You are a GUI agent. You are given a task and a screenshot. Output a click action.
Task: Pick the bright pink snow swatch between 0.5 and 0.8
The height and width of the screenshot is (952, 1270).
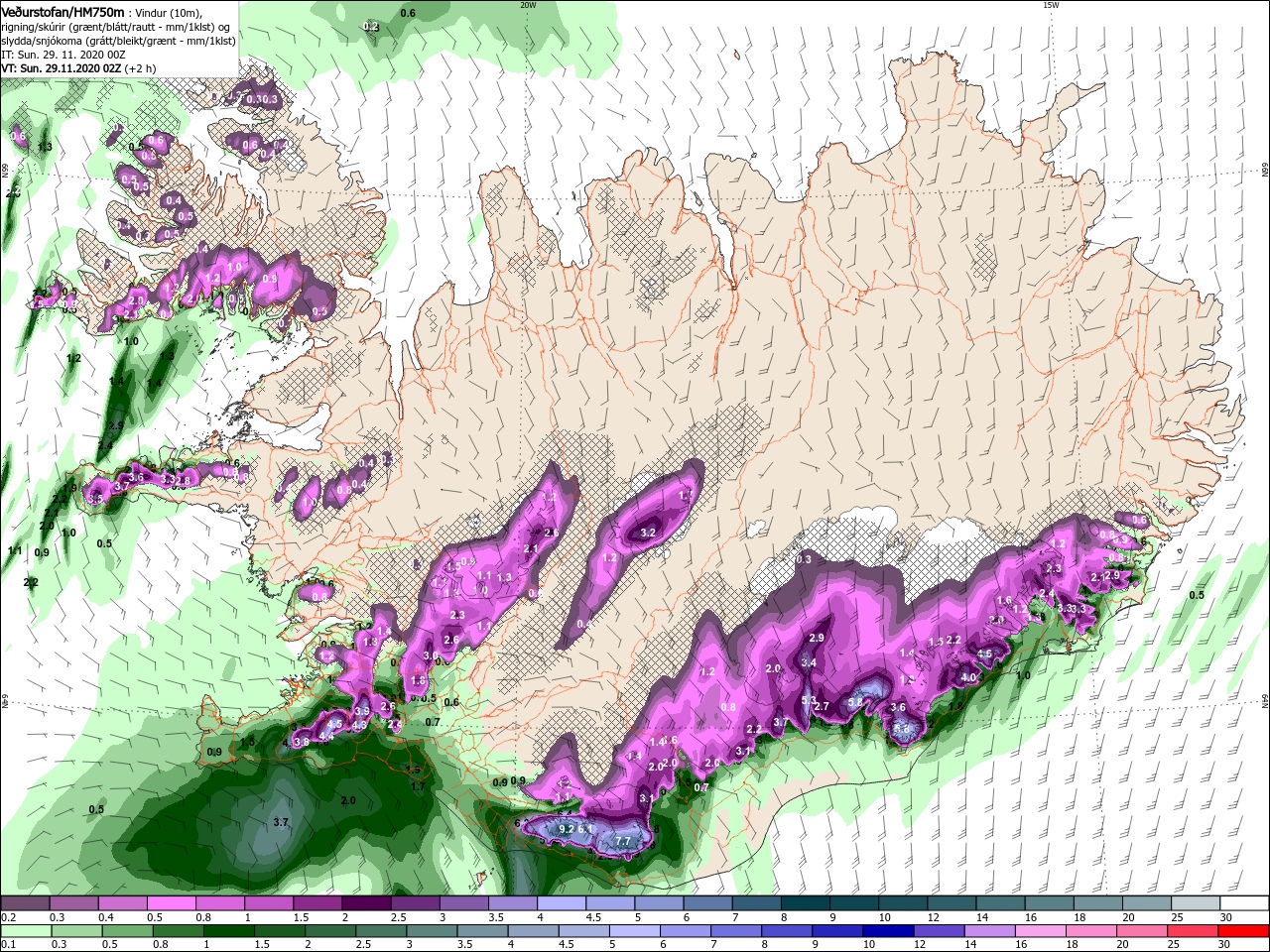pyautogui.click(x=171, y=903)
